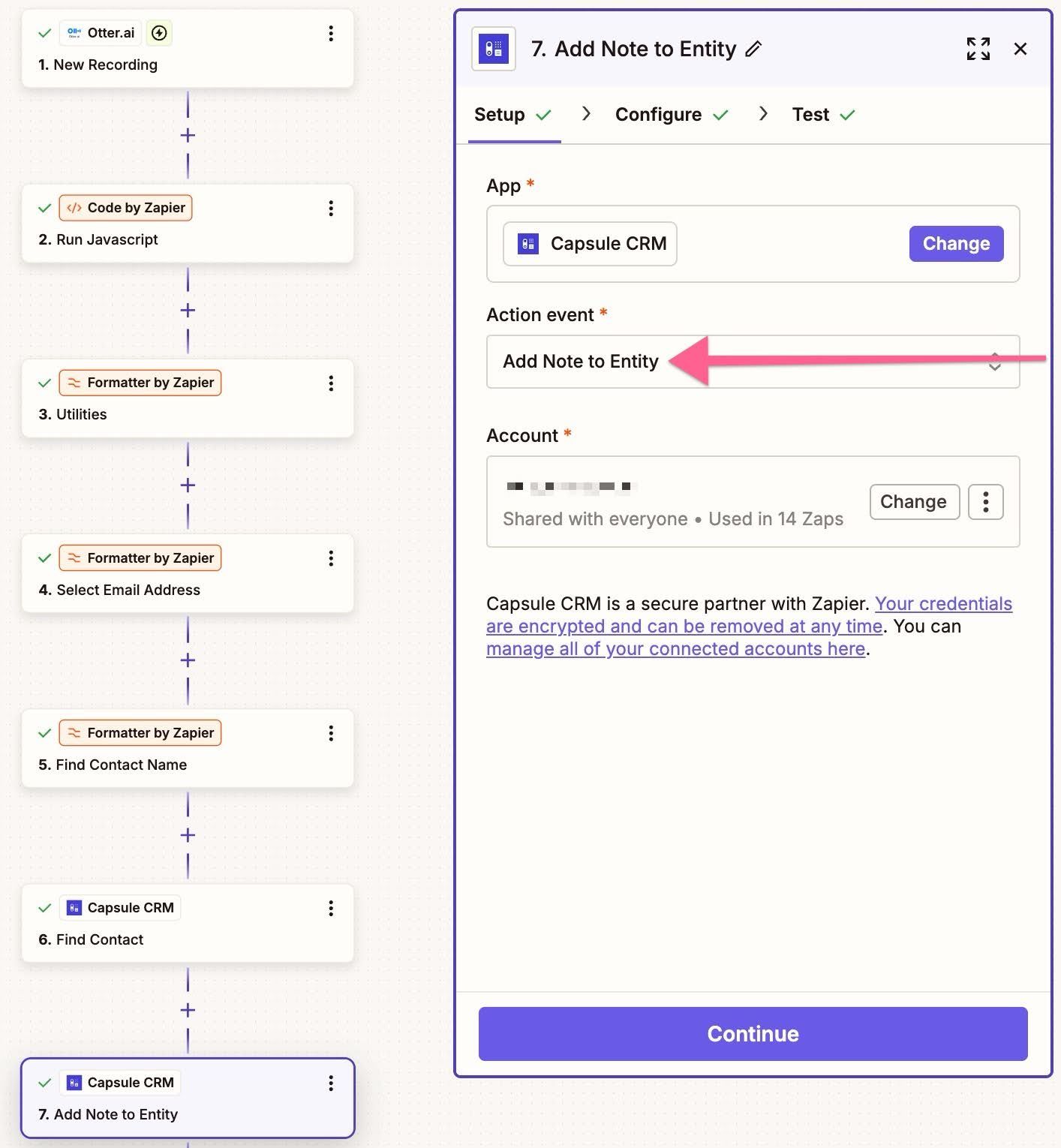
Task: Open the fullscreen expand icon
Action: pos(978,49)
